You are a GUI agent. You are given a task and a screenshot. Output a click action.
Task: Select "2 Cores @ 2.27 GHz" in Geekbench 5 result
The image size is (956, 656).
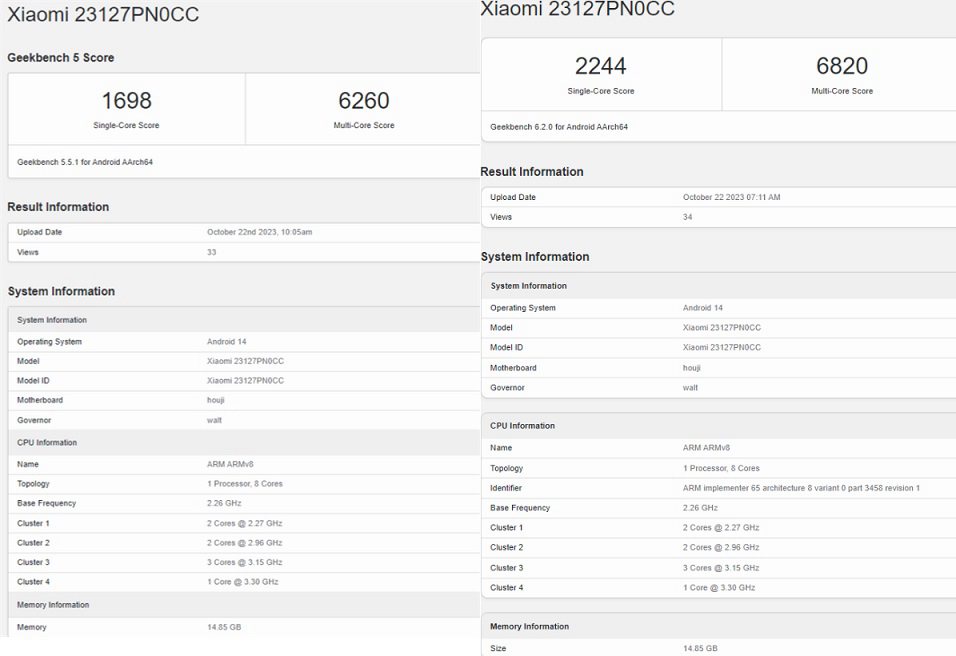(244, 523)
